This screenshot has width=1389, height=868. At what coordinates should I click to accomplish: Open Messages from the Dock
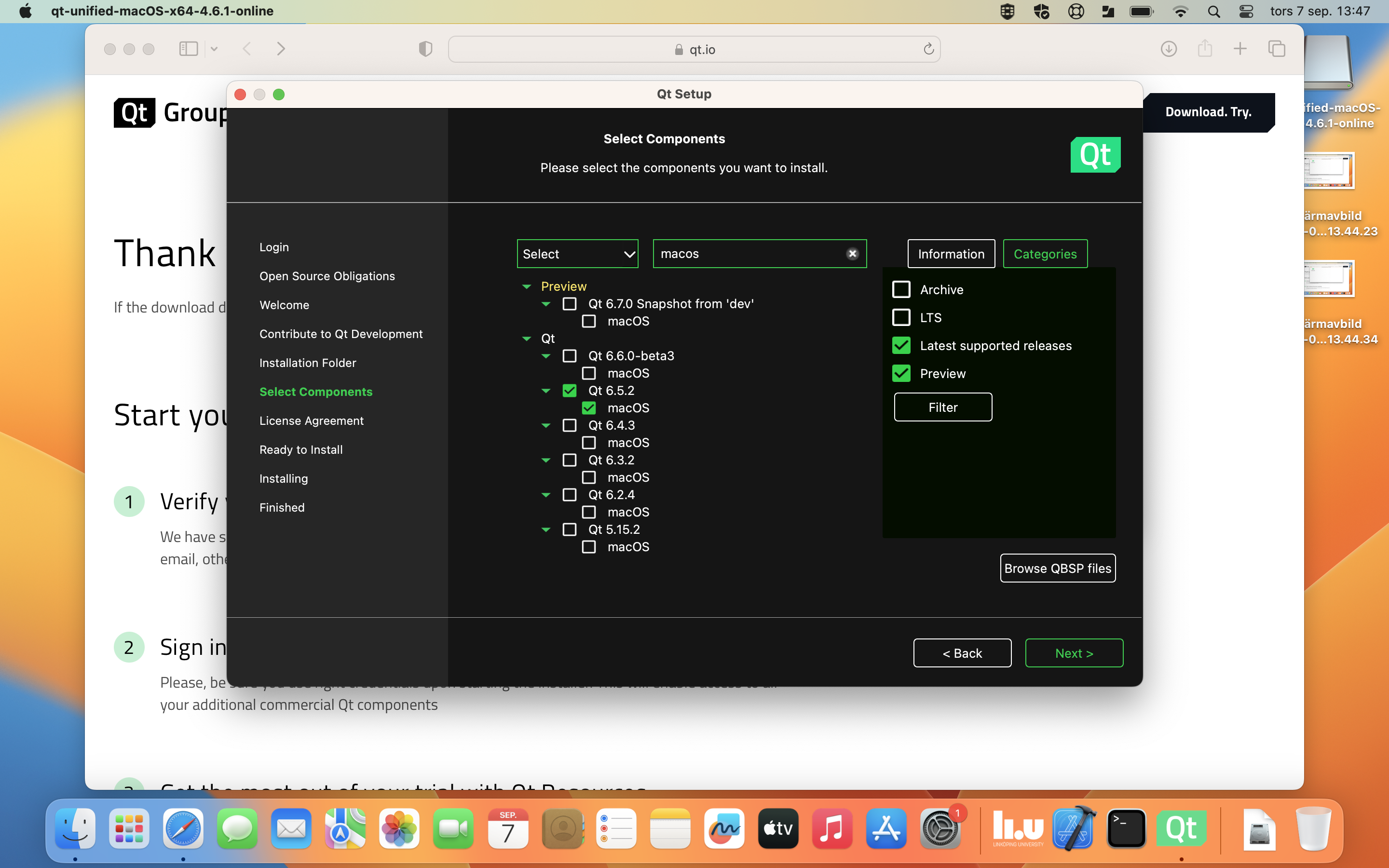coord(237,828)
